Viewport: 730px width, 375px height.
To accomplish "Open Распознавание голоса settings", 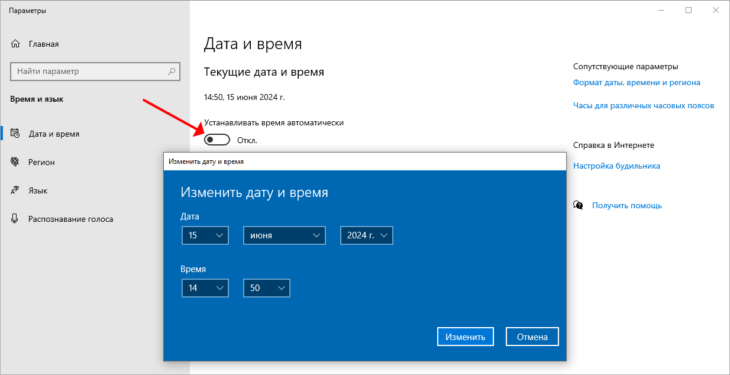I will pos(71,218).
